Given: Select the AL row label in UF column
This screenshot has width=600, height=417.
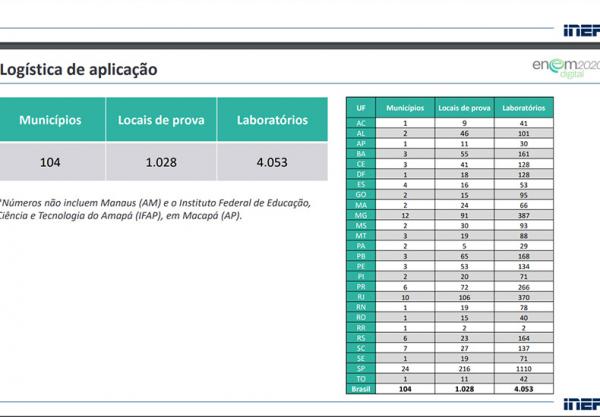Looking at the screenshot, I should [361, 134].
